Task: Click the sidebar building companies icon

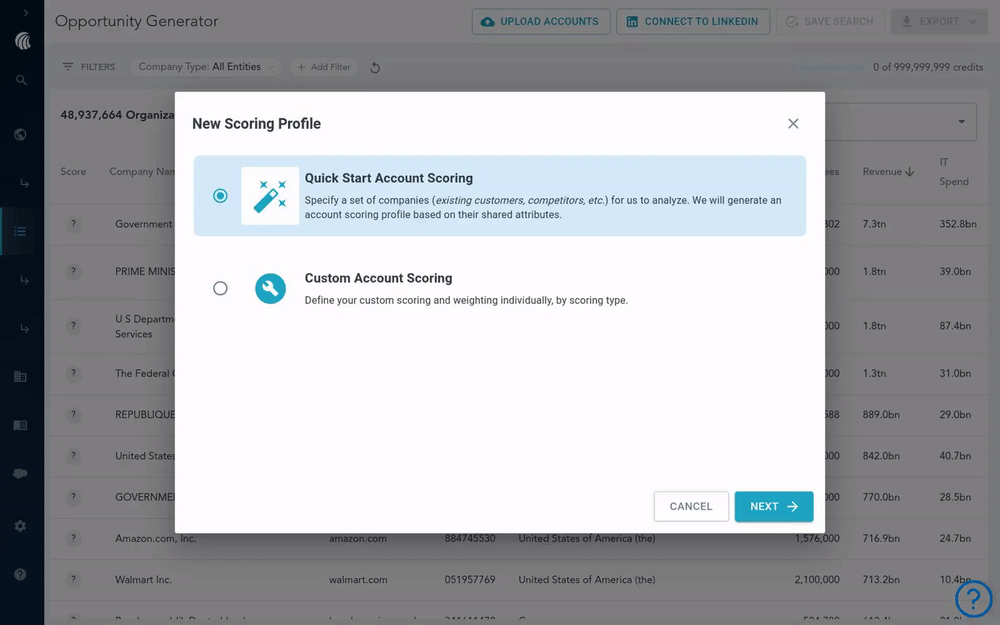Action: tap(20, 377)
